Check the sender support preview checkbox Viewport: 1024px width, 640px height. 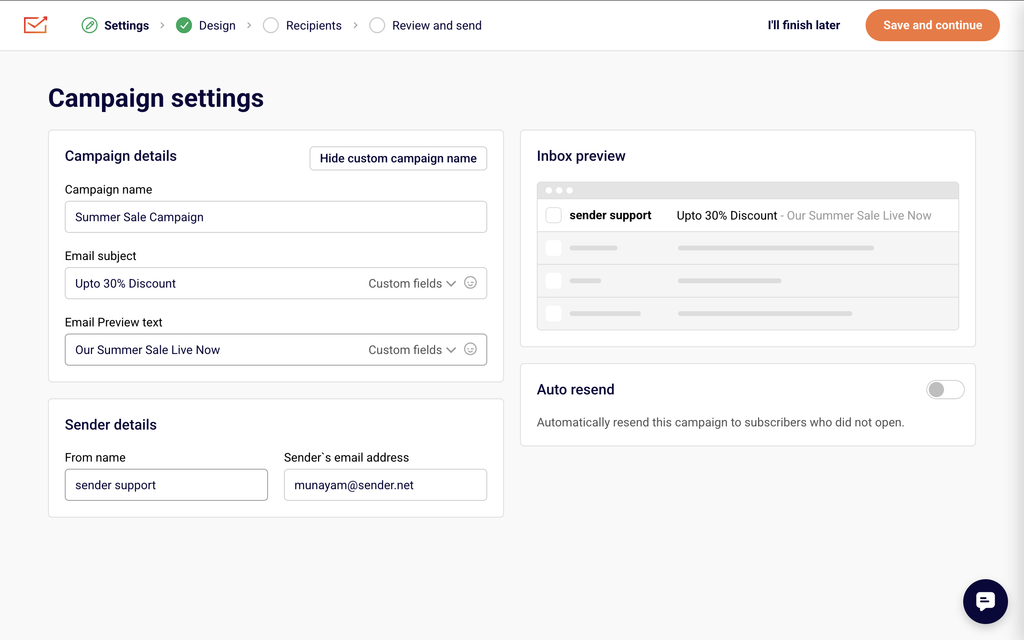553,216
